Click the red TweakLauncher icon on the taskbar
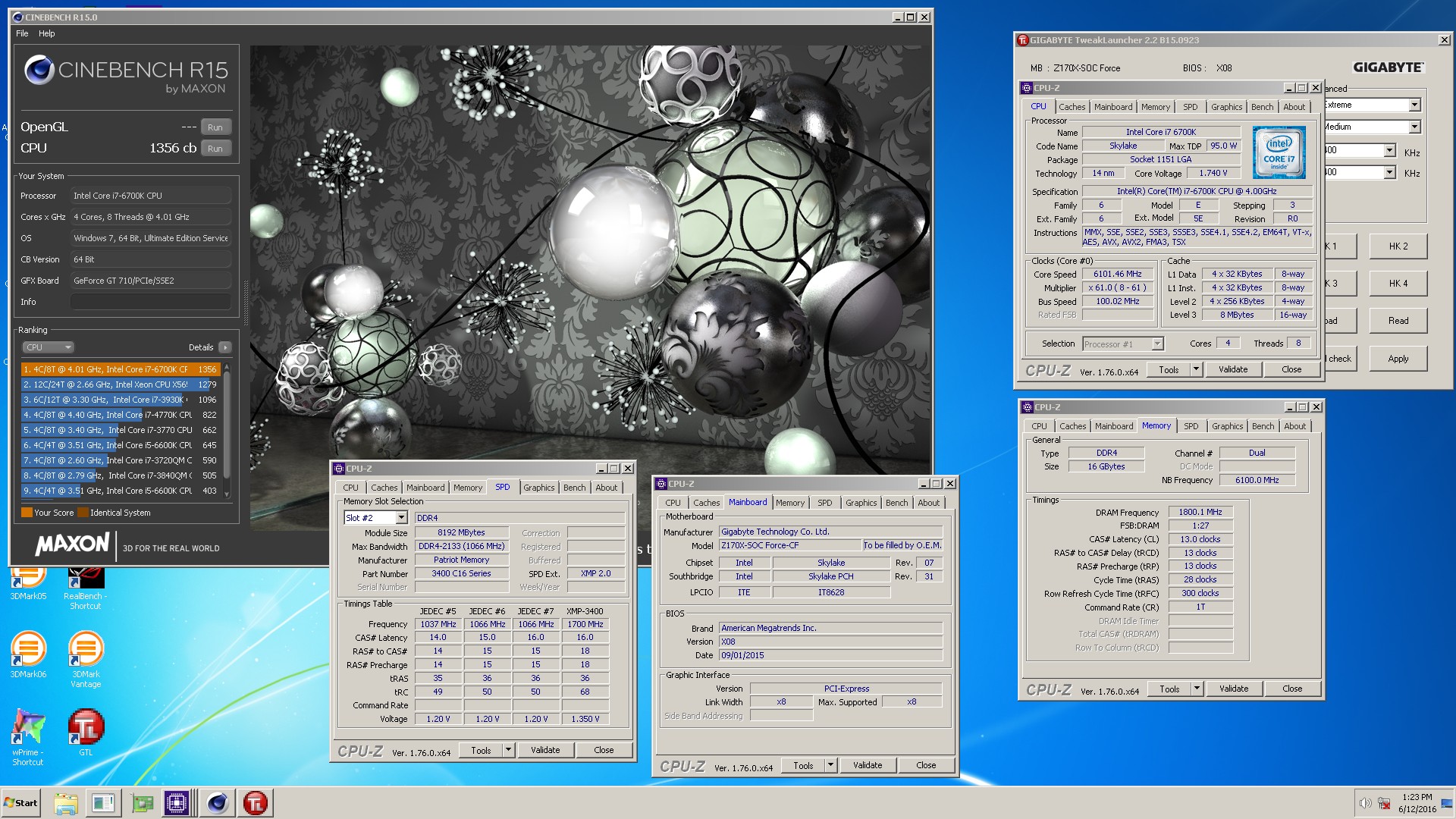Screen dimensions: 1456x819 256,802
